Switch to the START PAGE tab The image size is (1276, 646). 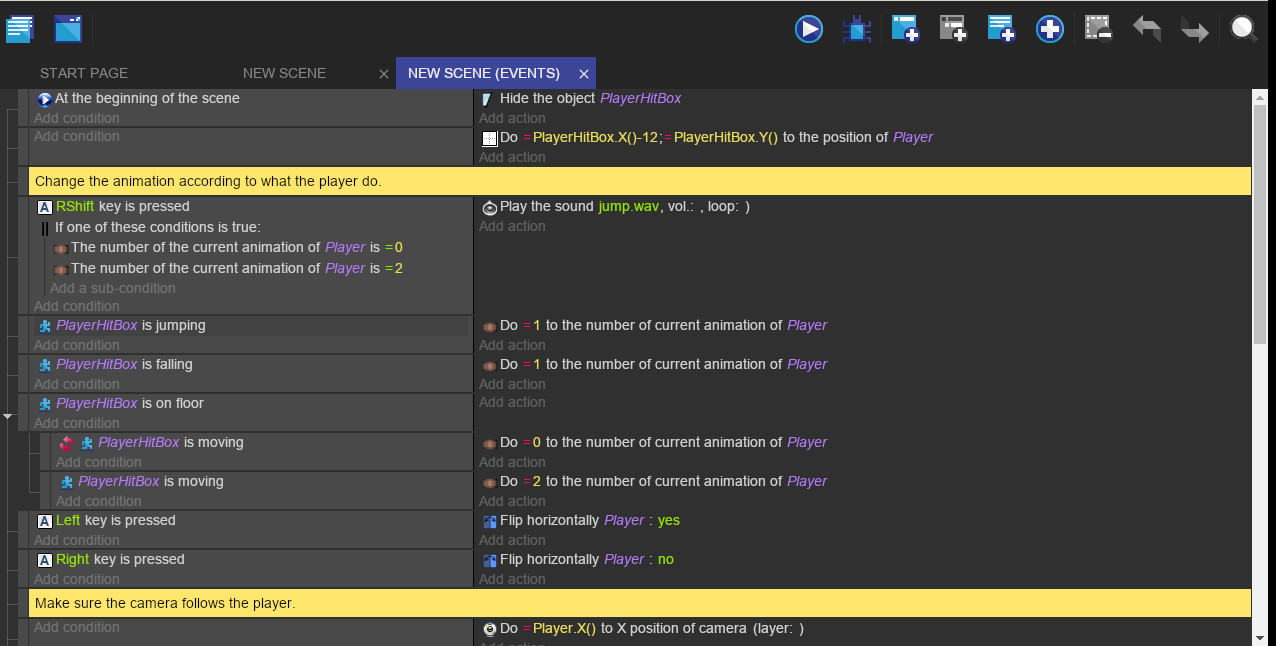[84, 73]
